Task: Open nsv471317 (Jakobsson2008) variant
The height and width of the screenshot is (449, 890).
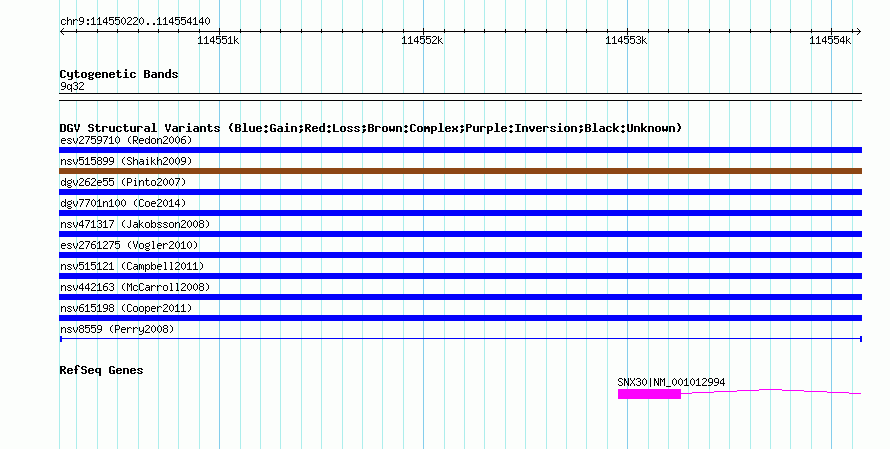Action: pyautogui.click(x=135, y=224)
